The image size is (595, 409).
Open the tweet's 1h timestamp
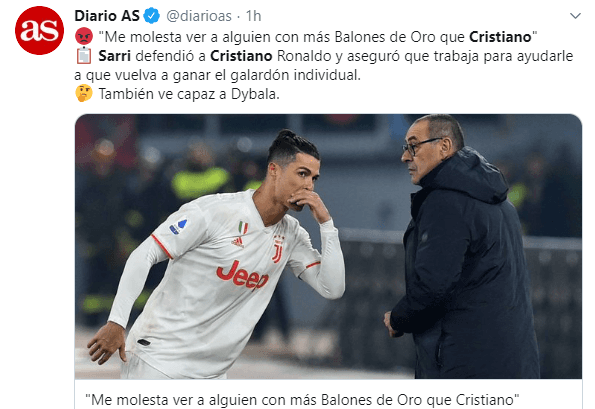click(x=253, y=16)
